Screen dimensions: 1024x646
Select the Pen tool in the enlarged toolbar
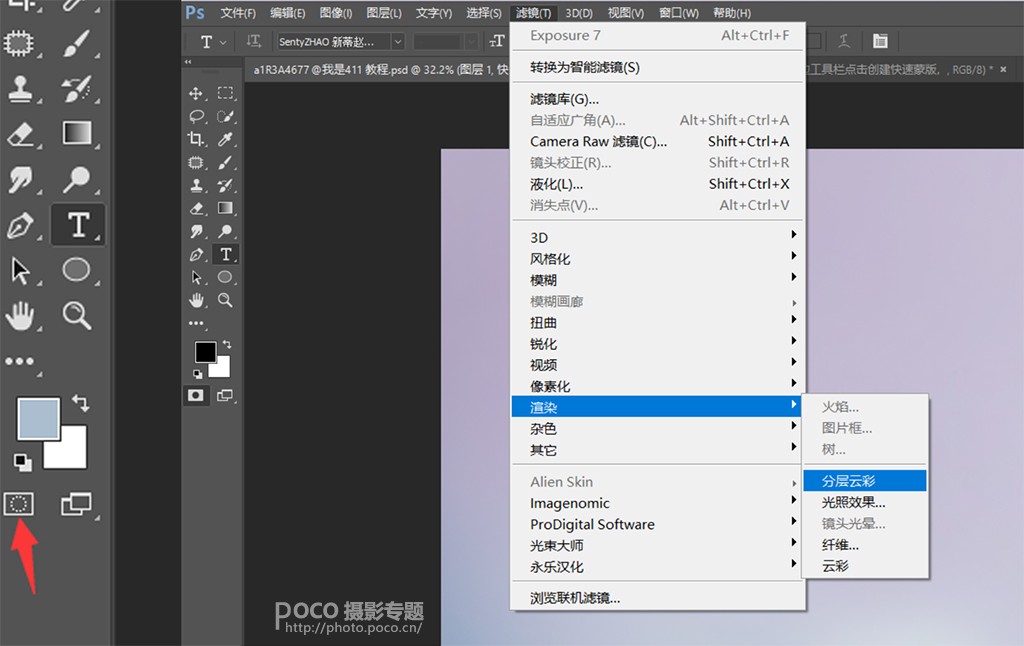(20, 225)
